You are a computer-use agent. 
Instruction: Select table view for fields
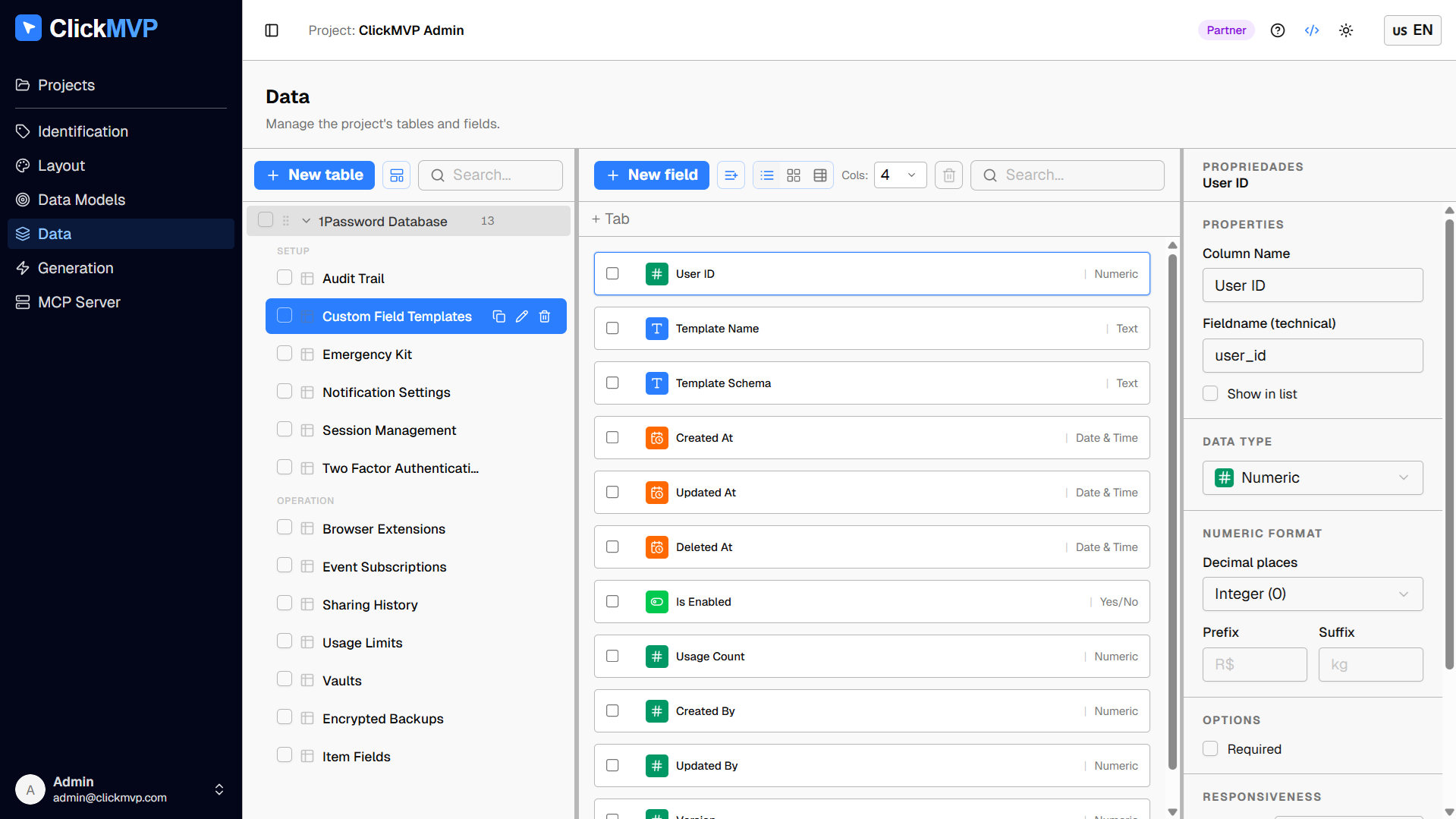pyautogui.click(x=820, y=175)
